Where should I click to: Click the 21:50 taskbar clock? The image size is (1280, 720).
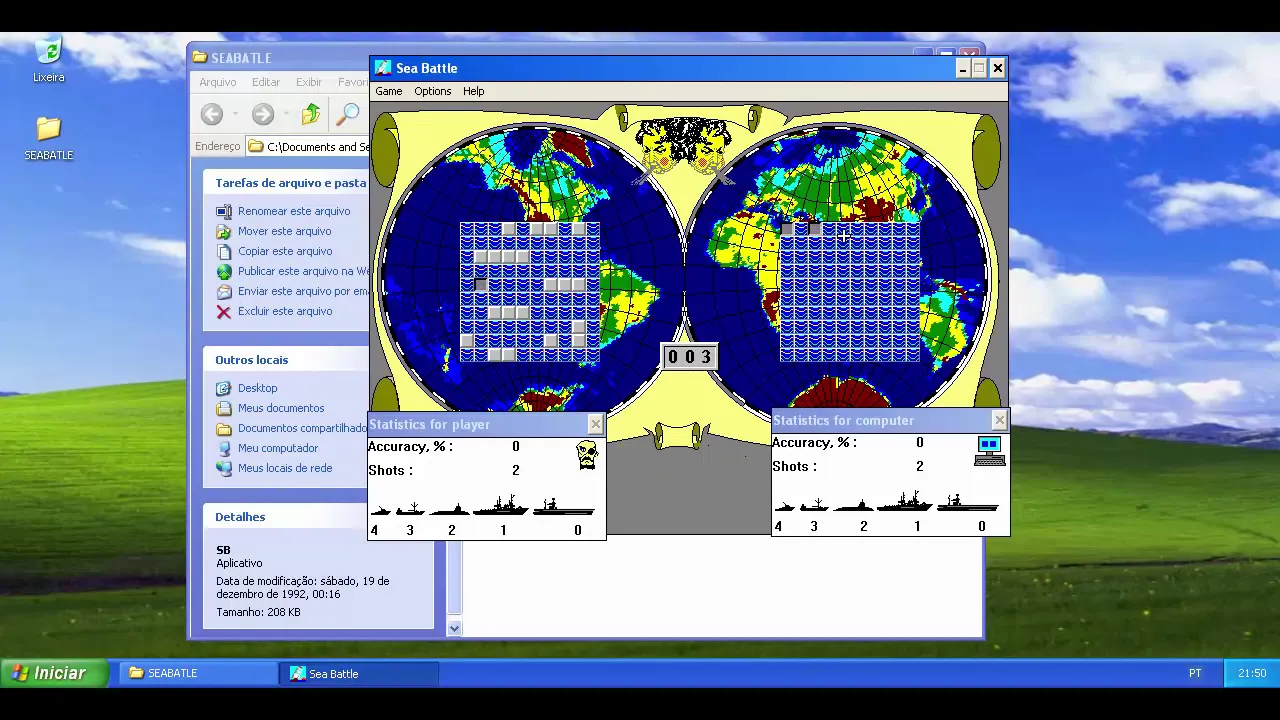tap(1252, 673)
